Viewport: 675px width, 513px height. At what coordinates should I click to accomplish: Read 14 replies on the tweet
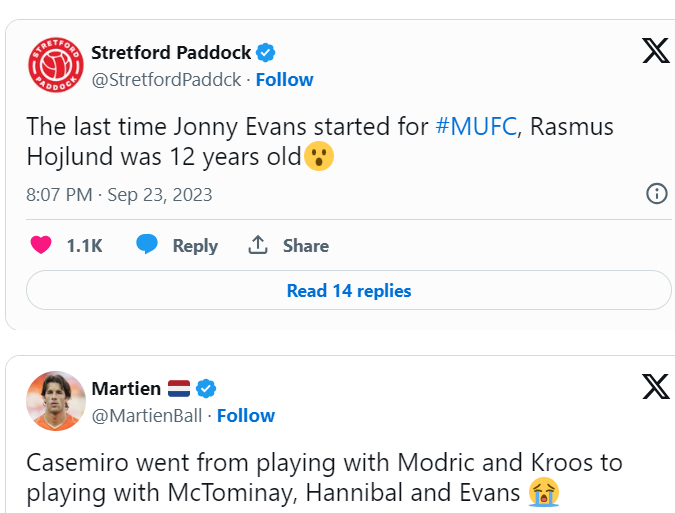coord(349,291)
